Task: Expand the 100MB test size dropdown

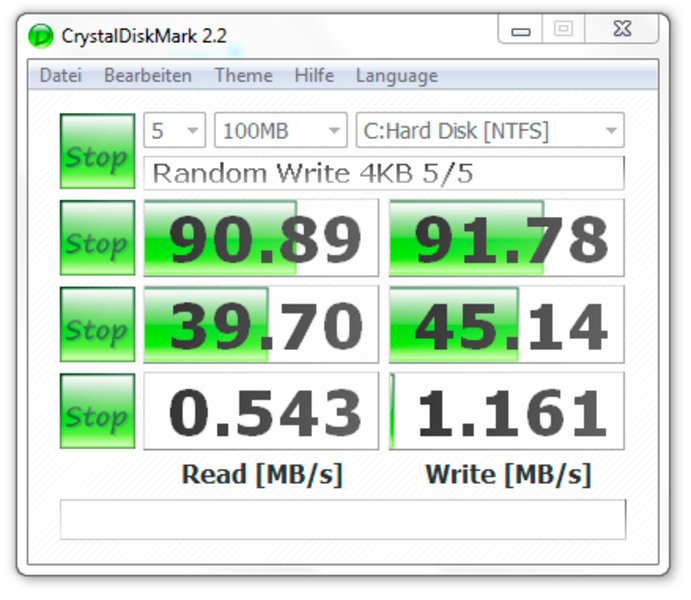Action: point(281,130)
